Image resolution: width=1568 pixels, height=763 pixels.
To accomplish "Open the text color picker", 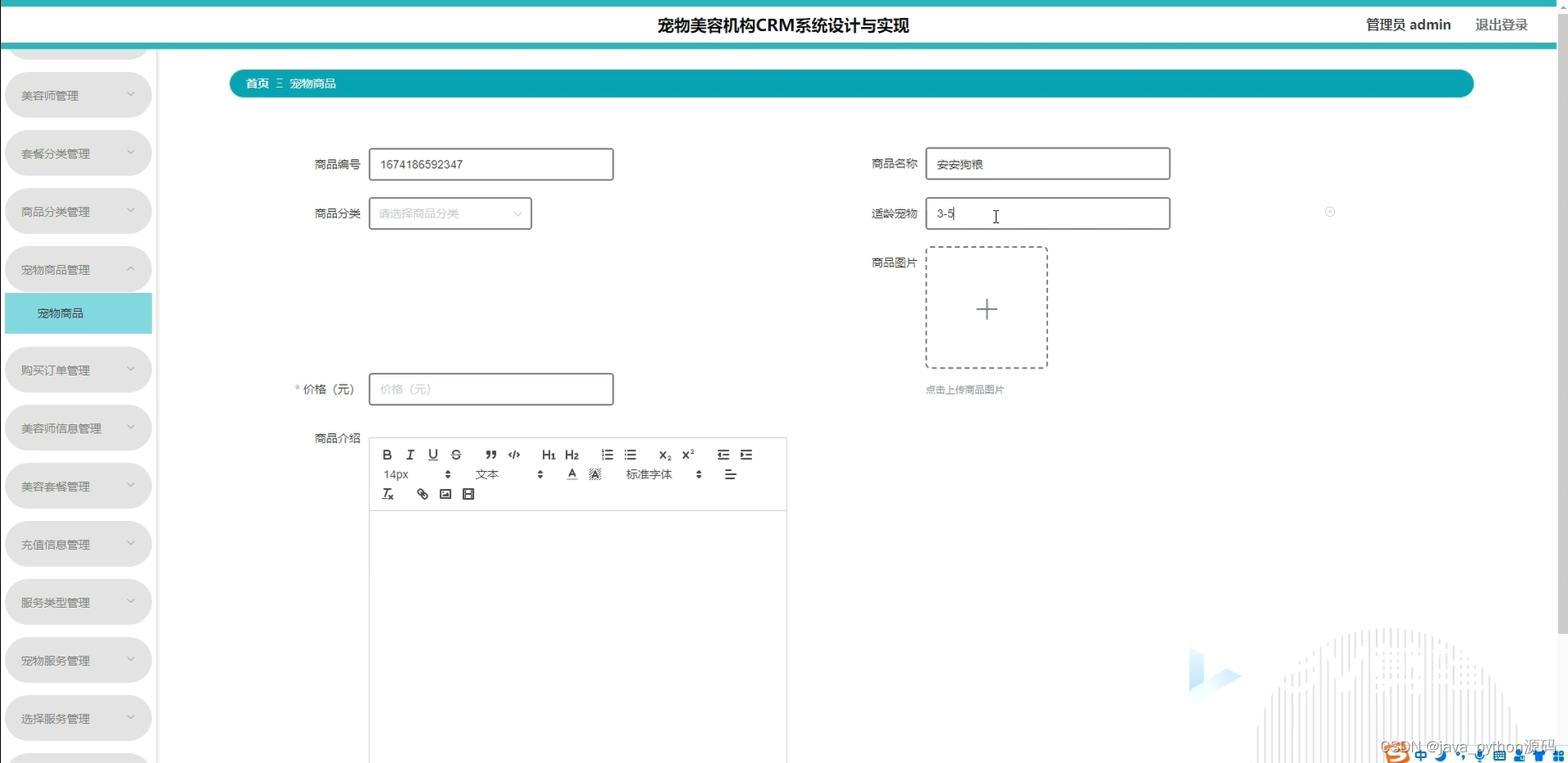I will point(572,474).
